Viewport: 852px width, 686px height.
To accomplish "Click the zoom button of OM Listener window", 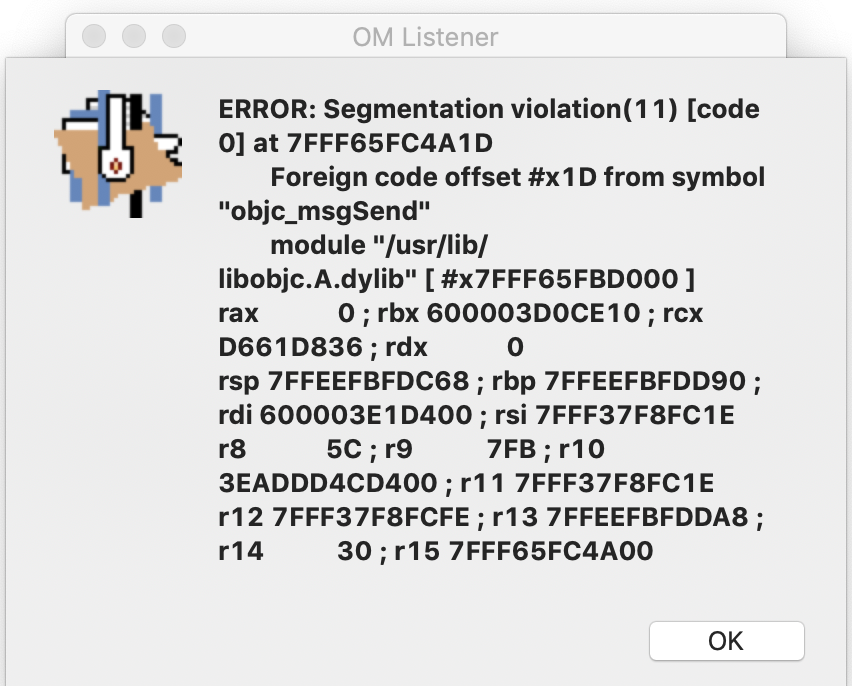I will (174, 37).
